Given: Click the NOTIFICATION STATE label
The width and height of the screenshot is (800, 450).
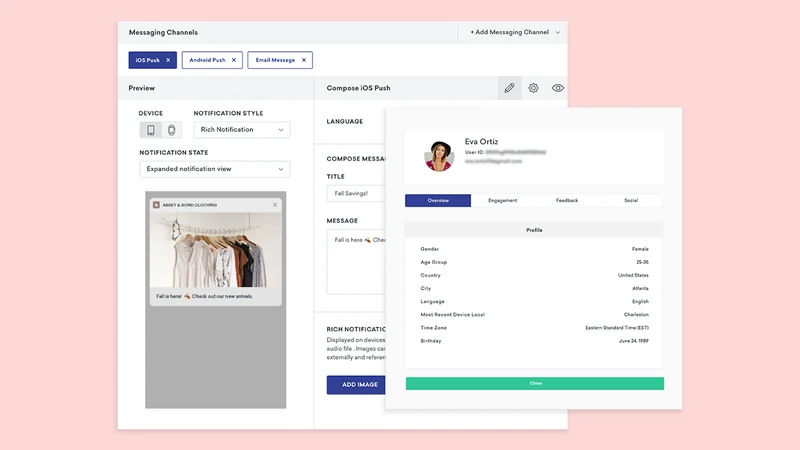Looking at the screenshot, I should point(173,153).
